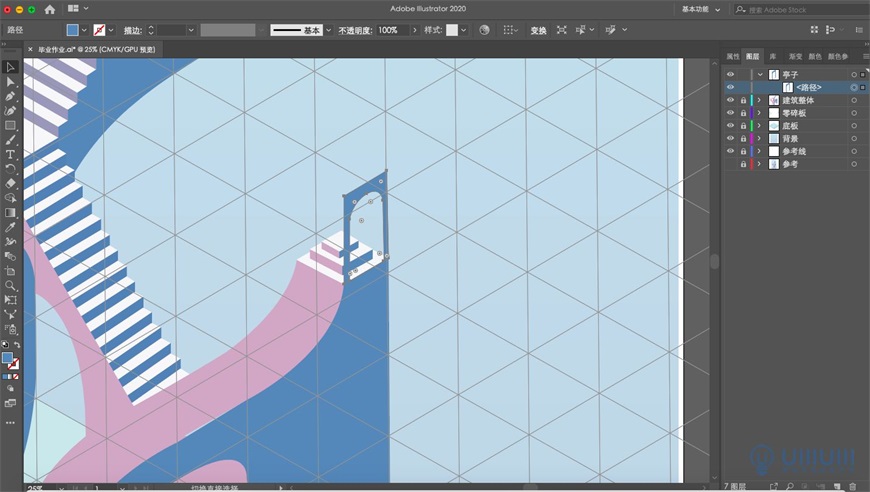Select the Rectangle tool
Viewport: 870px width, 492px height.
tap(10, 125)
